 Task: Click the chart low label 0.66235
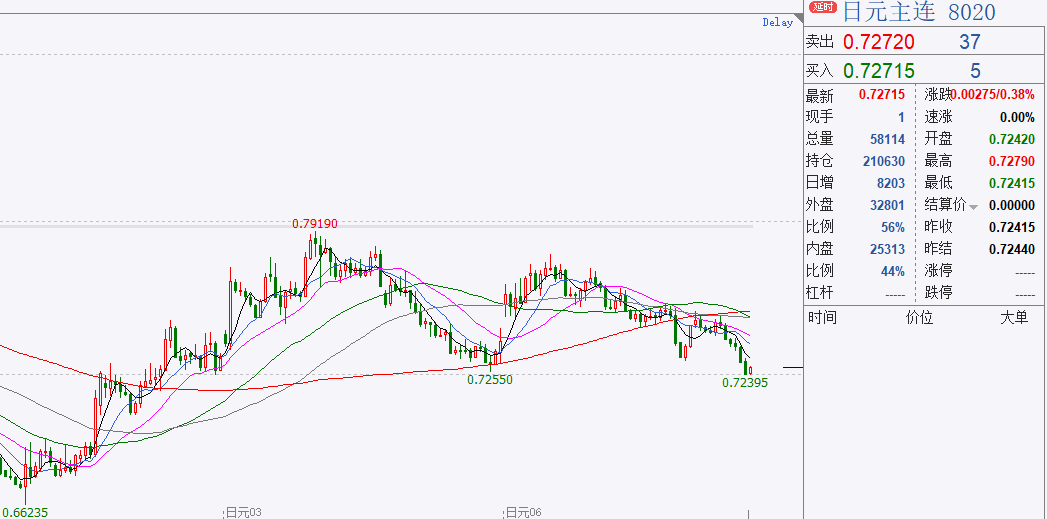[24, 512]
